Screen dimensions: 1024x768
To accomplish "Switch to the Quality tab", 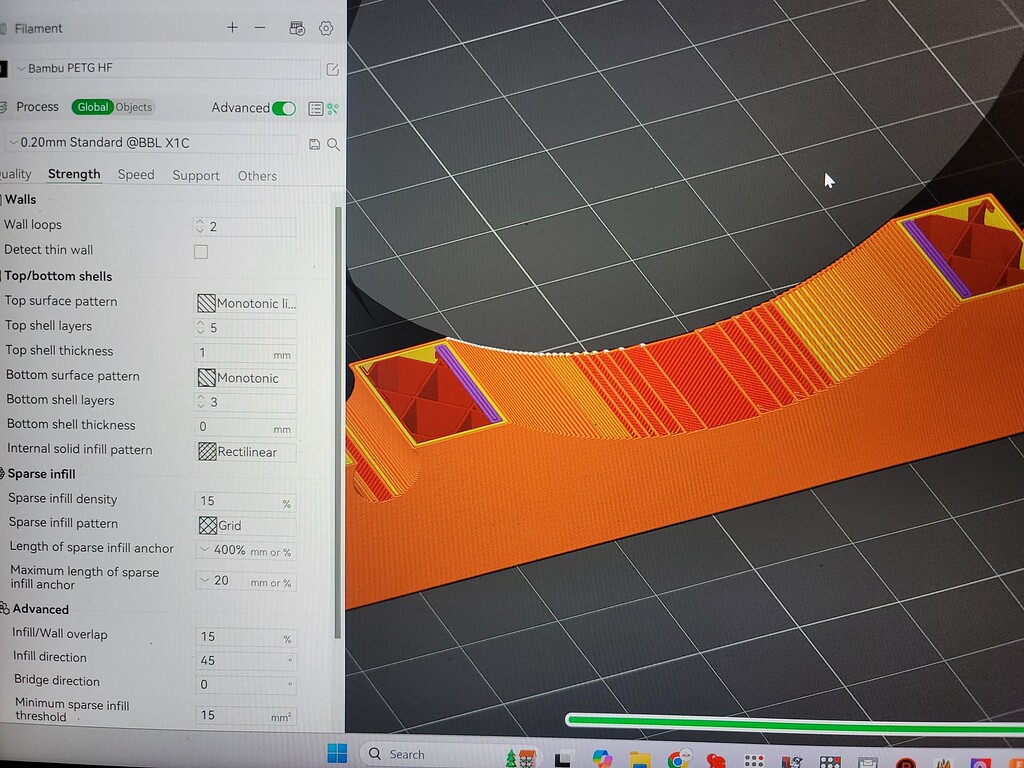I will 16,174.
